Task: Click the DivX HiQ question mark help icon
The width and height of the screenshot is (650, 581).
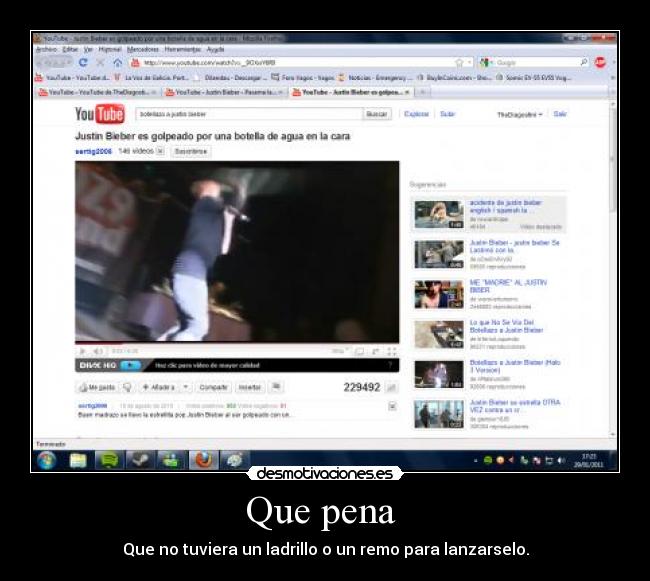Action: (390, 365)
